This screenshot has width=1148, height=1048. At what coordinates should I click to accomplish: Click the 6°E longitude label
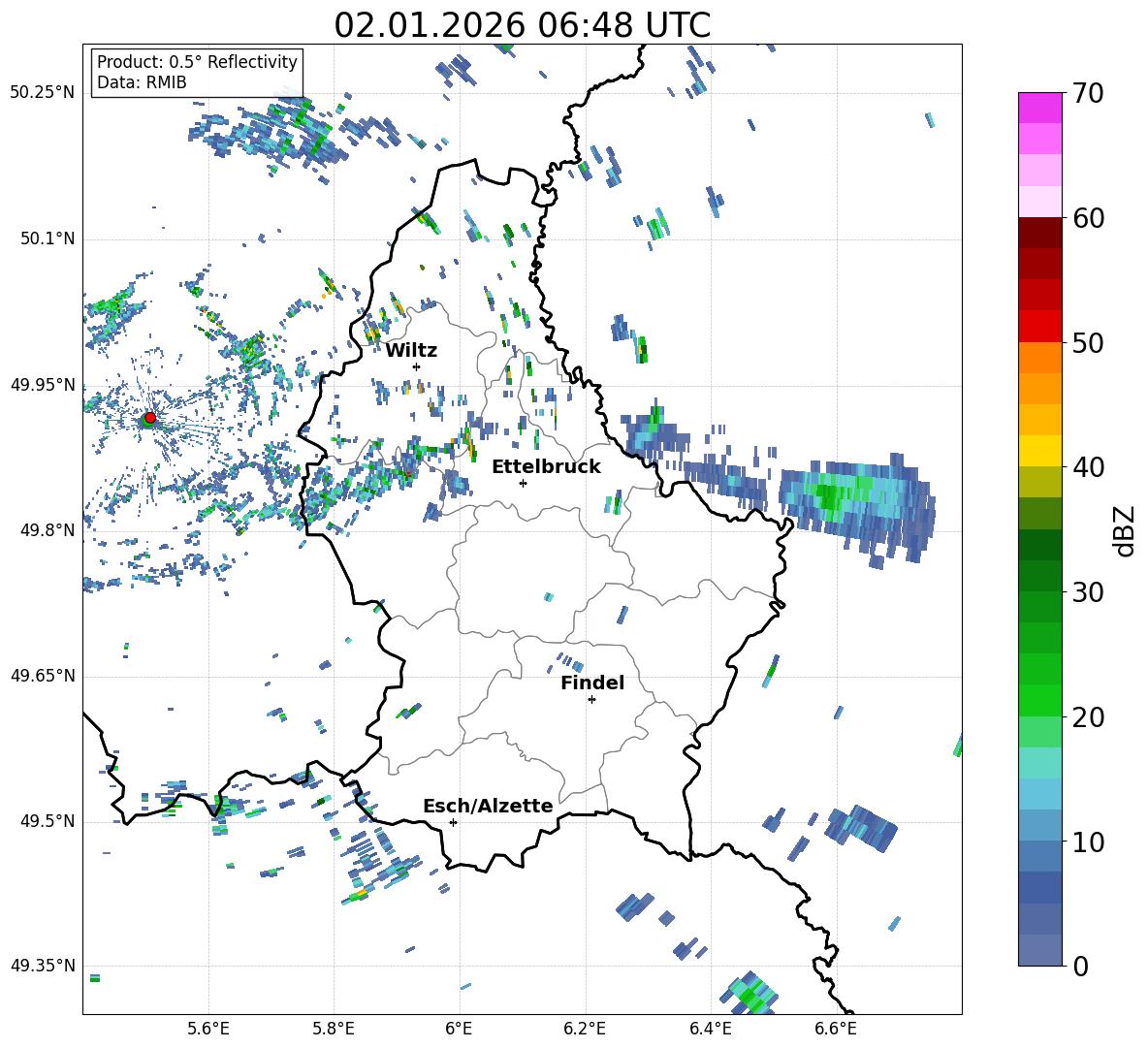(x=459, y=1029)
